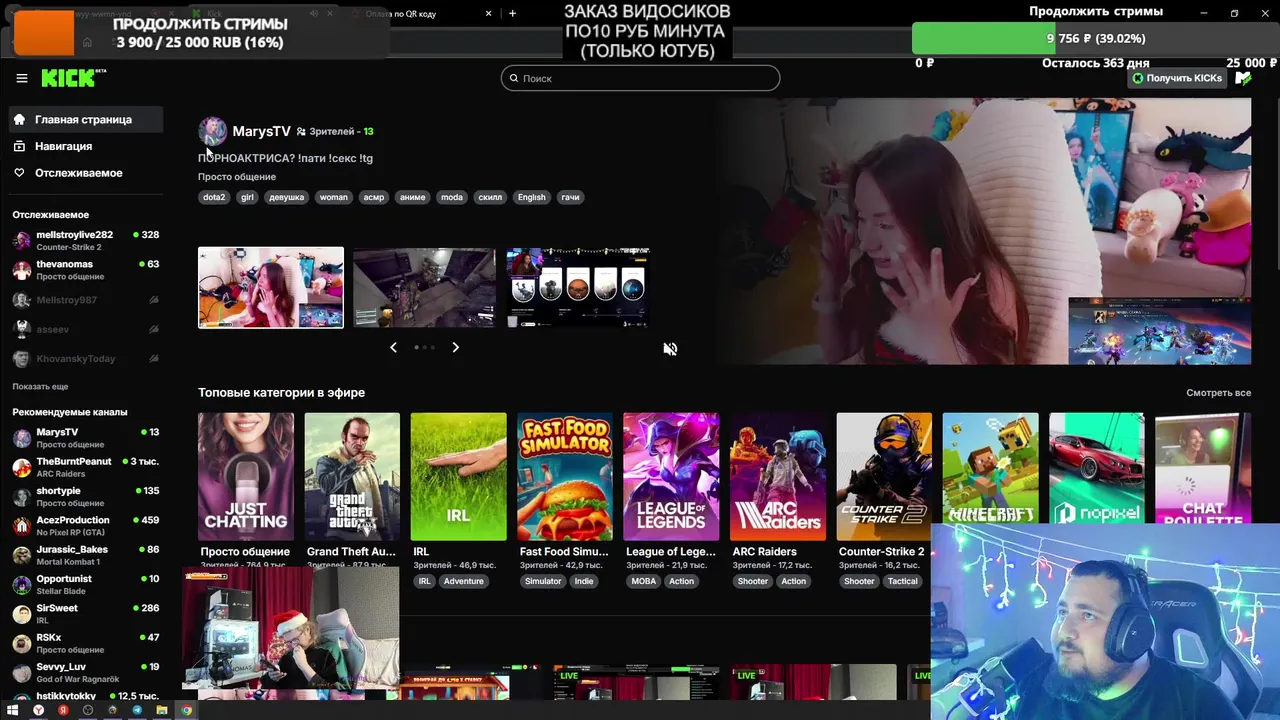Open the IRL category card

coord(458,476)
